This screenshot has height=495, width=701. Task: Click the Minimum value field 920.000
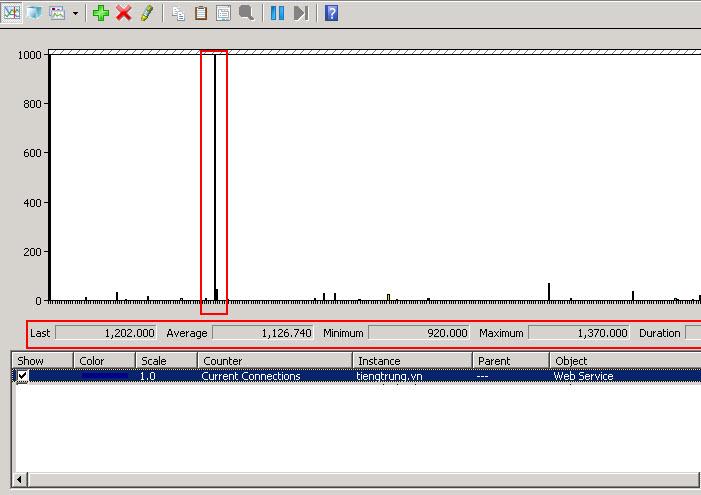point(419,333)
